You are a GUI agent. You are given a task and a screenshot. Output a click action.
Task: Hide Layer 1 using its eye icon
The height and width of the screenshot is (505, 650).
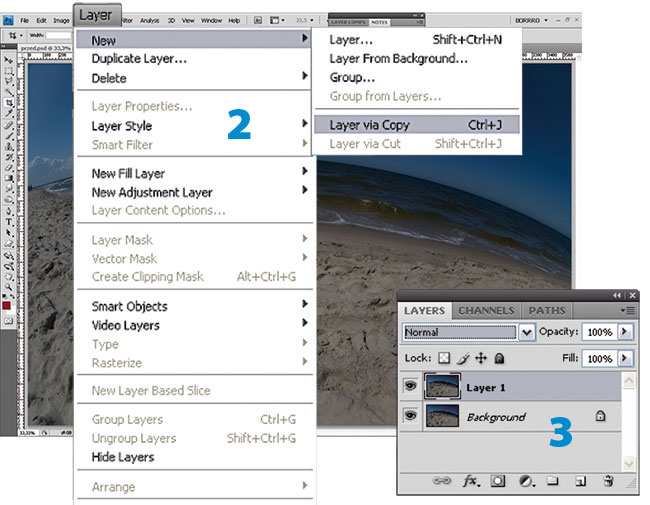(411, 386)
